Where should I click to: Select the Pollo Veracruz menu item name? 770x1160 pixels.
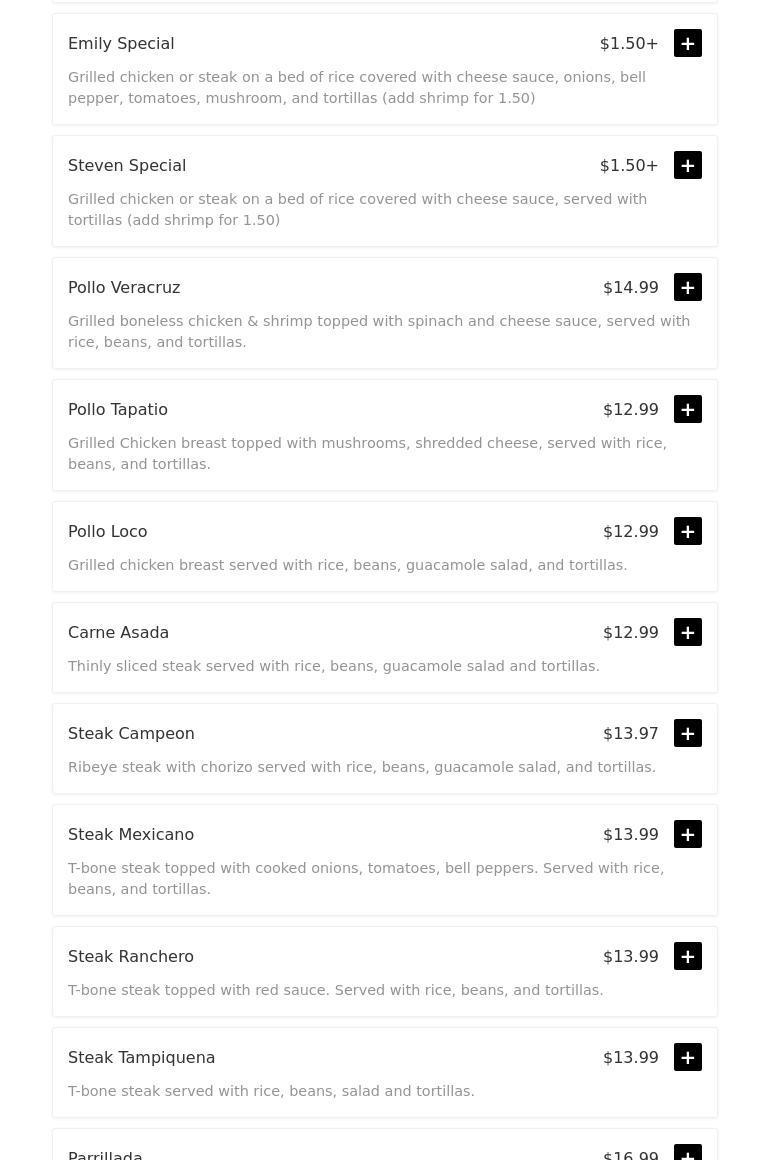tap(124, 287)
